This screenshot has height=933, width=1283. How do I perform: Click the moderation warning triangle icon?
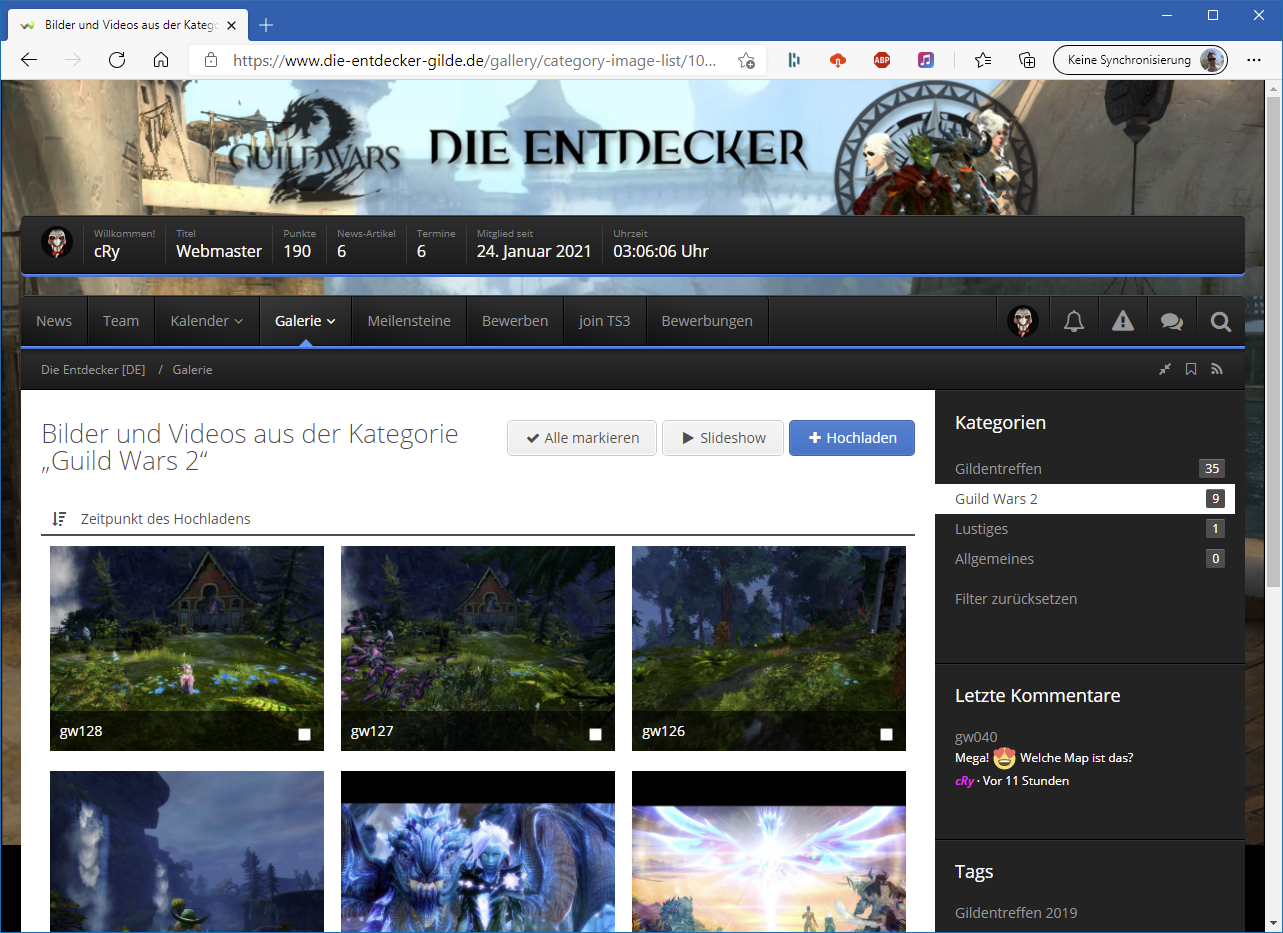pyautogui.click(x=1123, y=321)
